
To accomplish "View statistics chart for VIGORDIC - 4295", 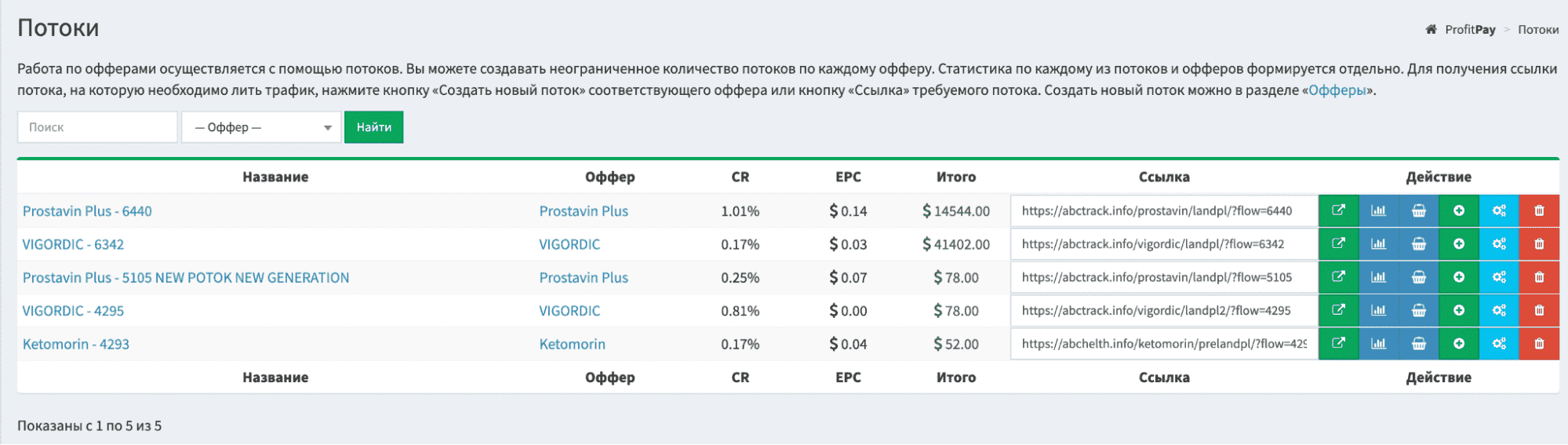I will click(x=1378, y=311).
